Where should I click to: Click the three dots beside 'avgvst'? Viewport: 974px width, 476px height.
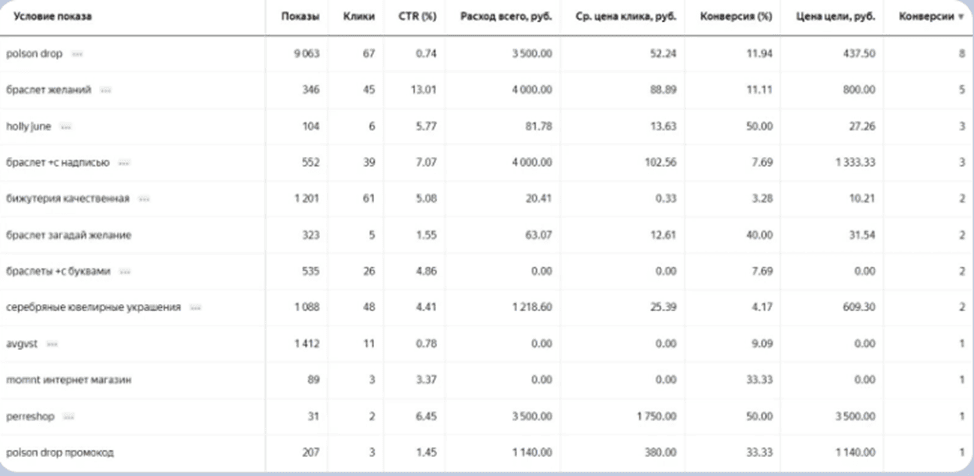tap(52, 344)
